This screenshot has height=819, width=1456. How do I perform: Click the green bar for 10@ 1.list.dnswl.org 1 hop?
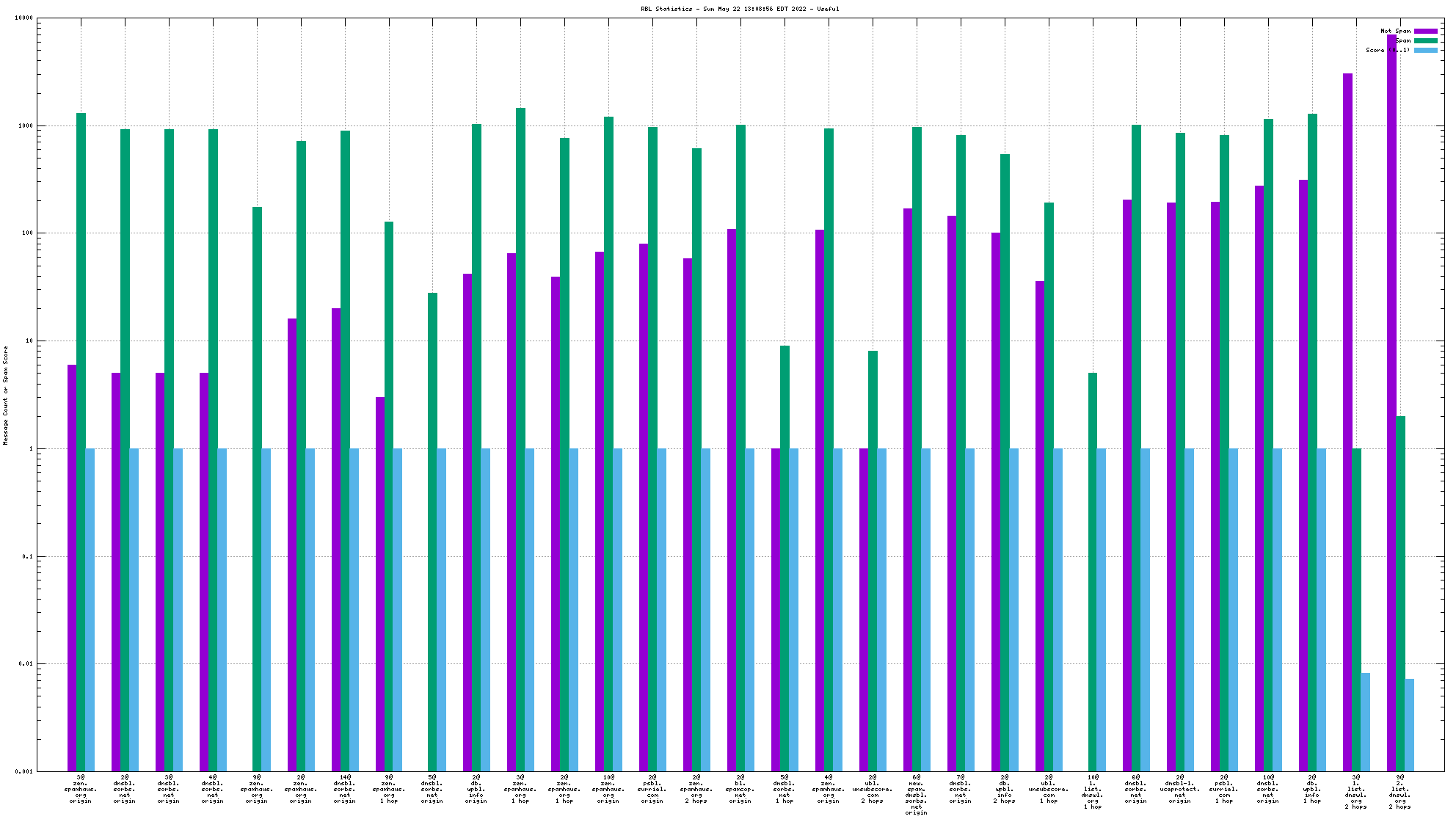tap(1093, 572)
